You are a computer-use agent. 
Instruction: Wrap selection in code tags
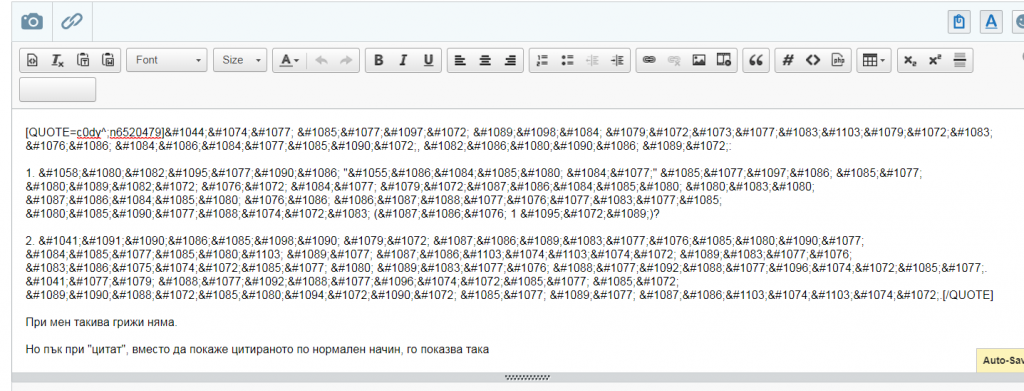812,60
